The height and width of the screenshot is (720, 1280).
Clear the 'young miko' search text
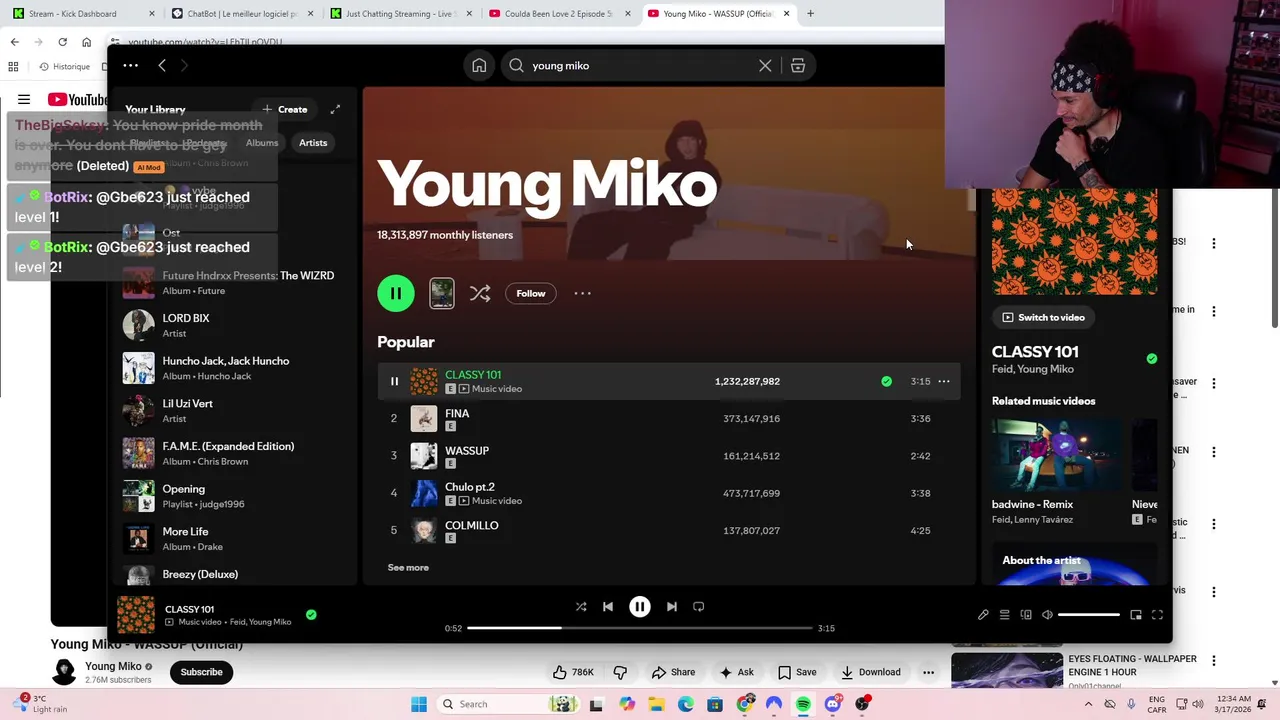(x=765, y=66)
